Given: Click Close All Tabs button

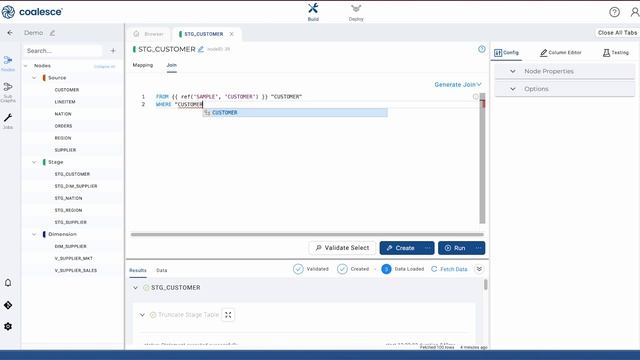Looking at the screenshot, I should (x=617, y=33).
